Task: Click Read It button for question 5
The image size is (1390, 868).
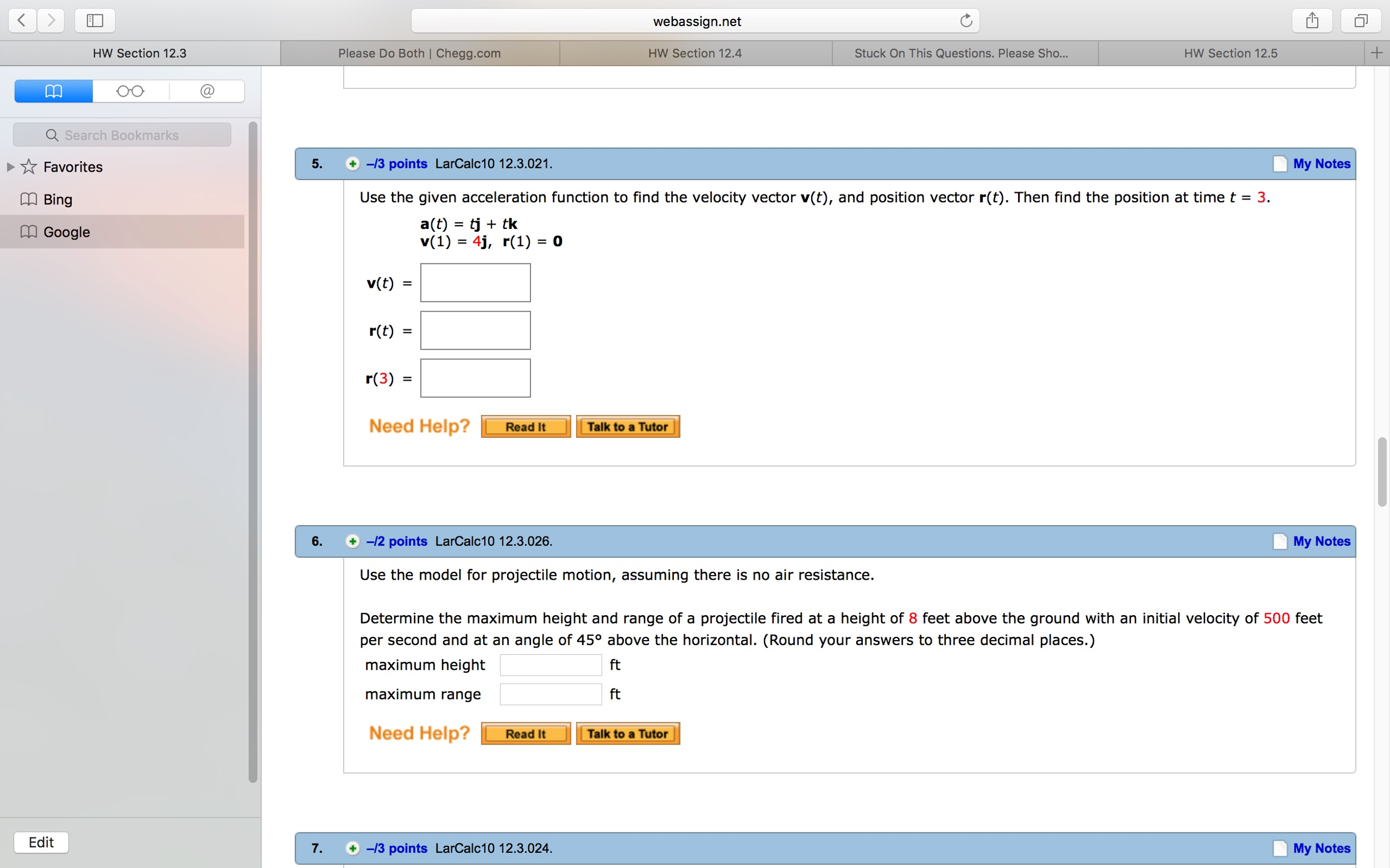Action: coord(525,427)
